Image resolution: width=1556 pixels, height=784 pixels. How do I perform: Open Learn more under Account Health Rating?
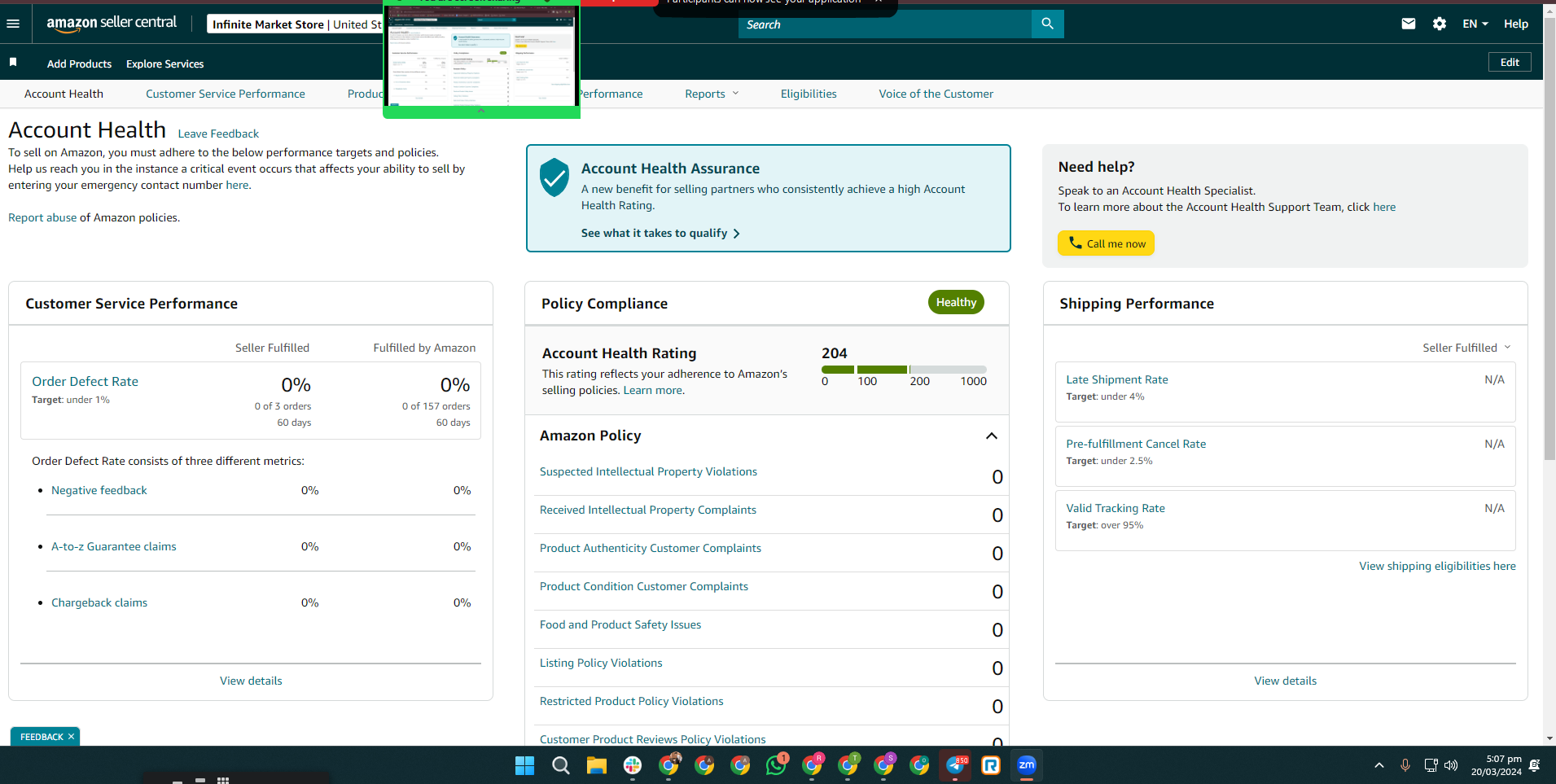(x=653, y=391)
